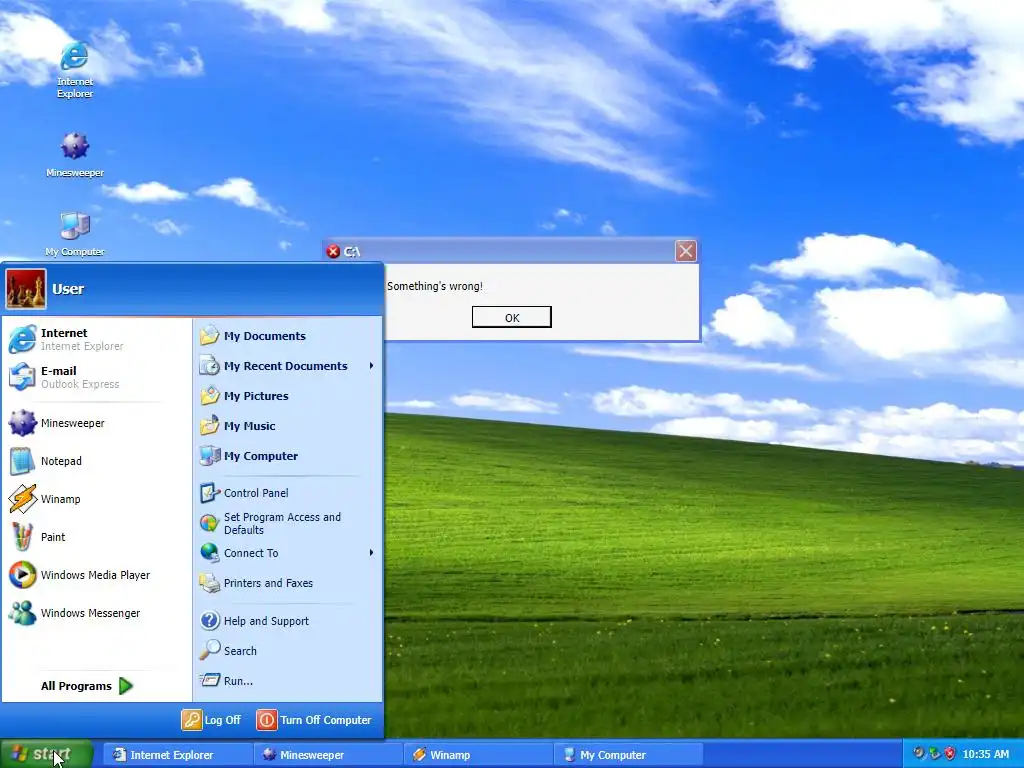Click the Help and Support question icon

[x=209, y=620]
